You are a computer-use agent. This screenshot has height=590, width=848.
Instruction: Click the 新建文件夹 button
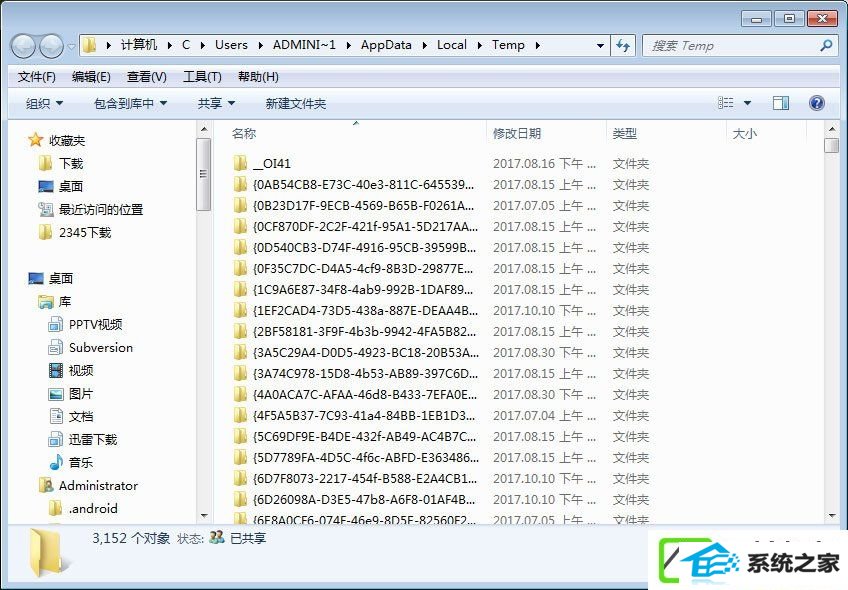click(x=295, y=103)
